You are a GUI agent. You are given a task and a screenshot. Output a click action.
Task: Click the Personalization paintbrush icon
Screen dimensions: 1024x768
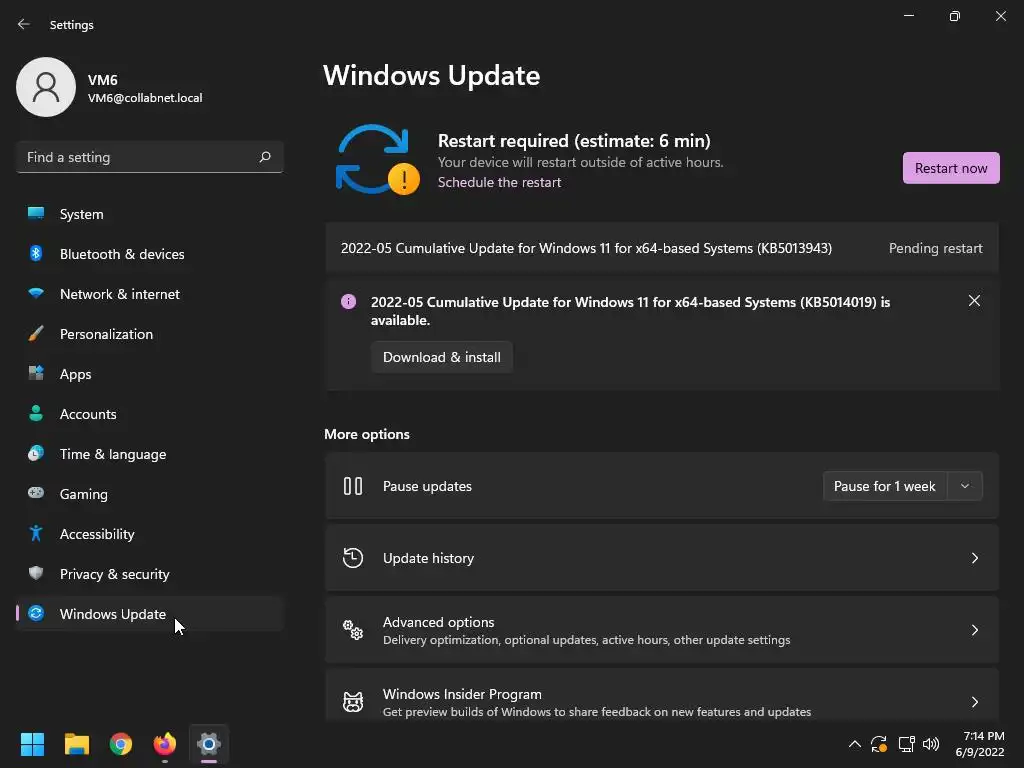36,334
